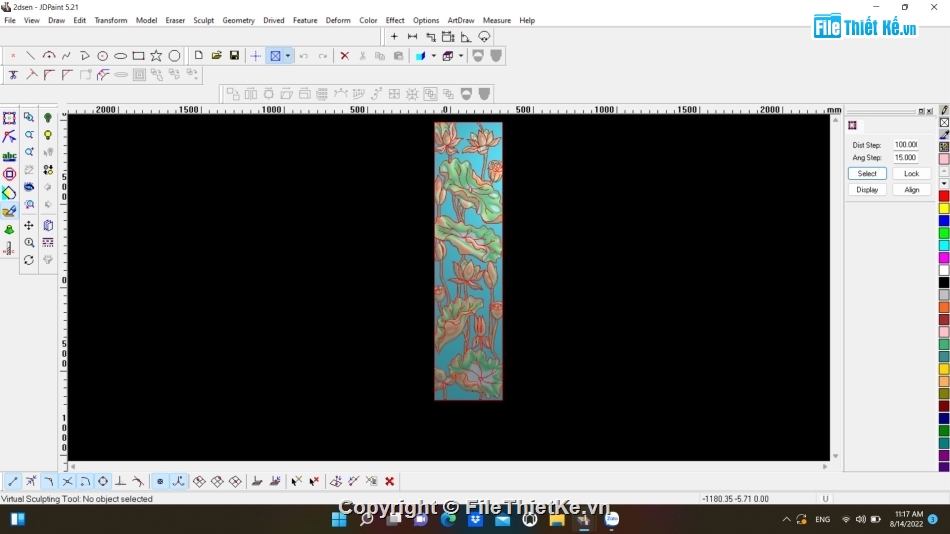Click the horizontal dimension measure icon
Screen dimensions: 950x534
coord(413,37)
